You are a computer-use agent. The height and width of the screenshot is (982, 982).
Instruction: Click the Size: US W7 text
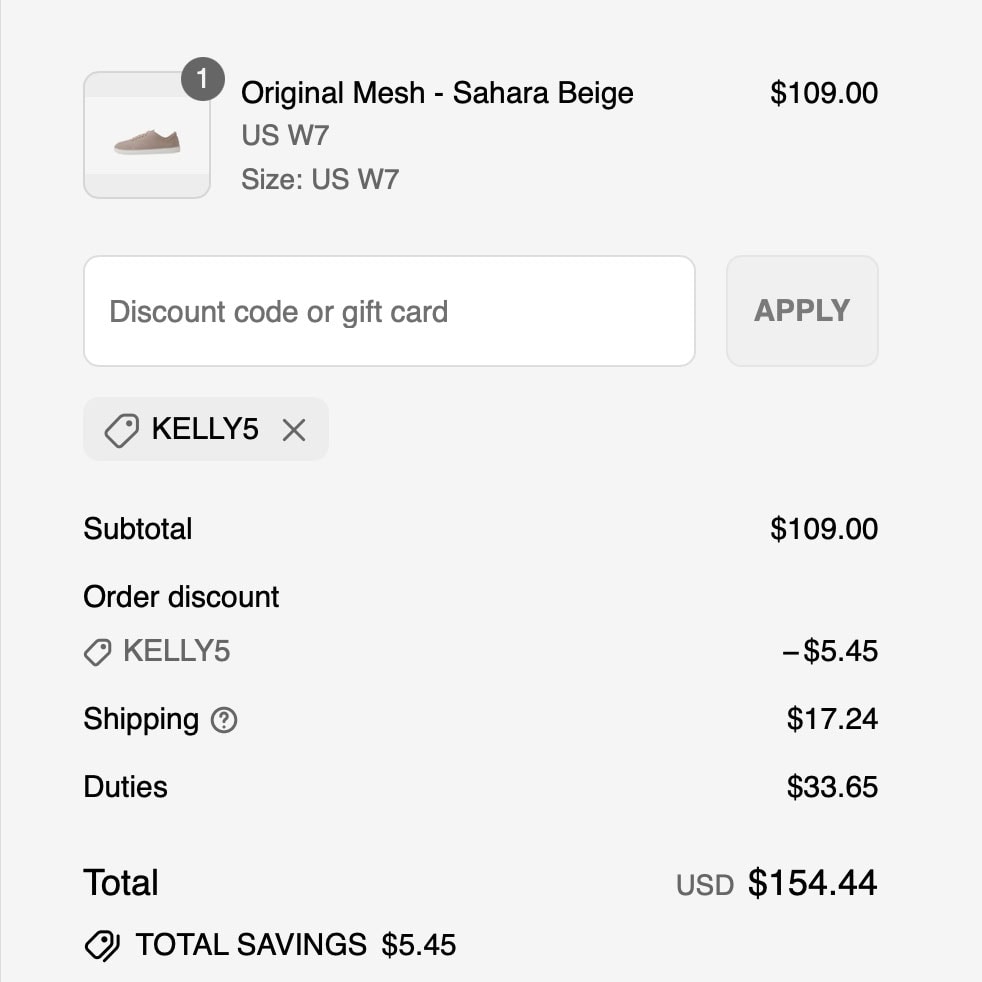[320, 179]
